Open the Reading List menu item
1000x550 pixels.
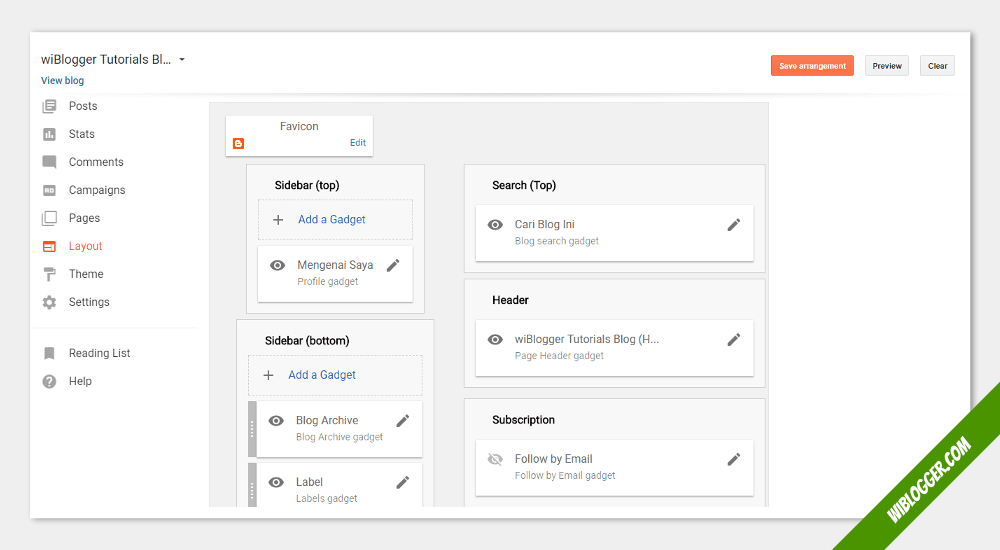point(99,353)
